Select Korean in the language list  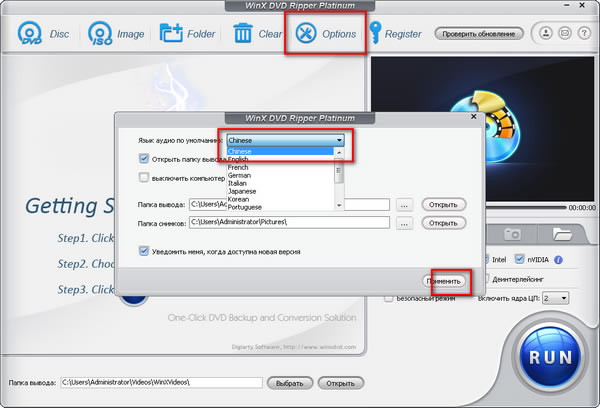coord(280,199)
